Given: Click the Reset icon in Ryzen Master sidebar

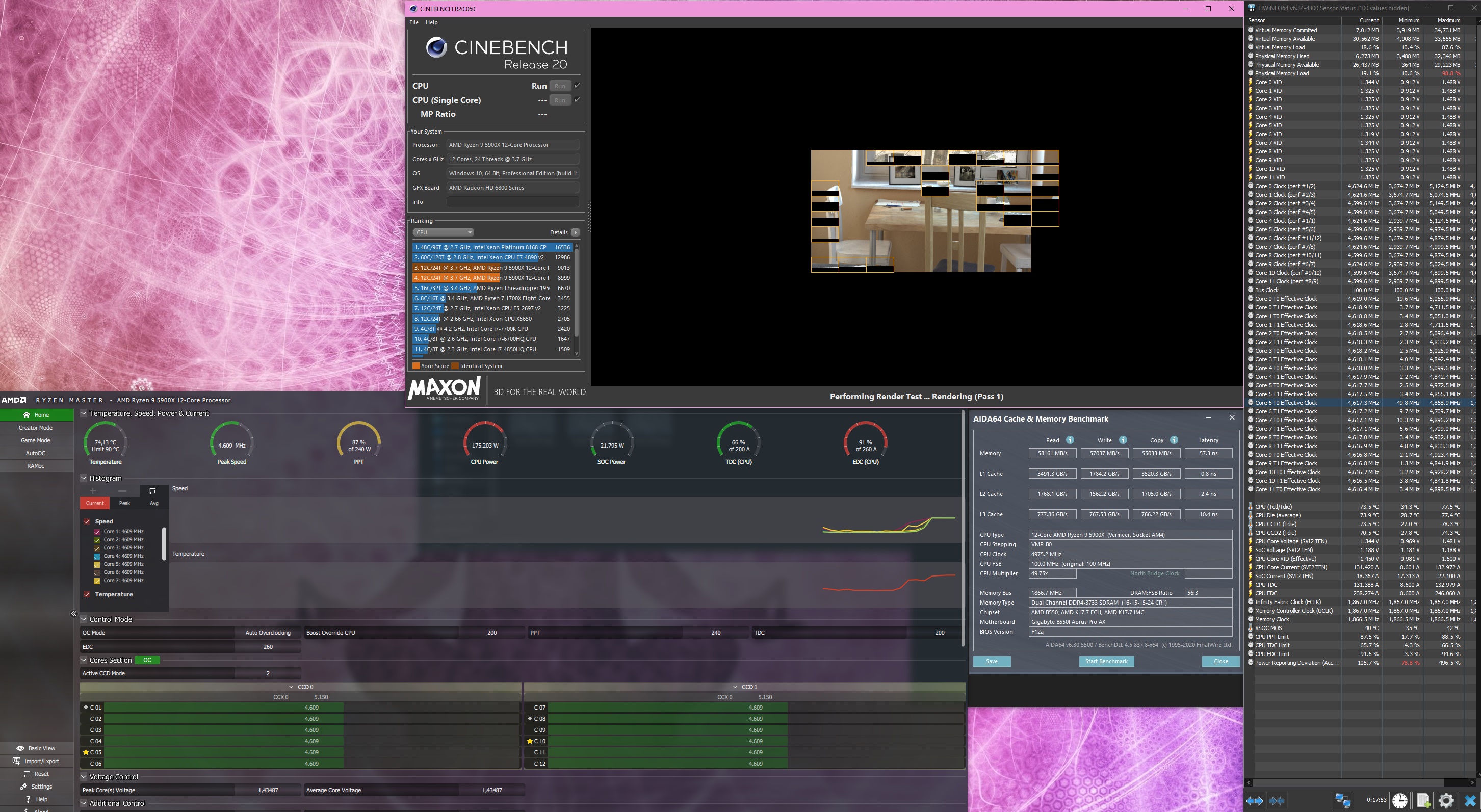Looking at the screenshot, I should click(27, 773).
